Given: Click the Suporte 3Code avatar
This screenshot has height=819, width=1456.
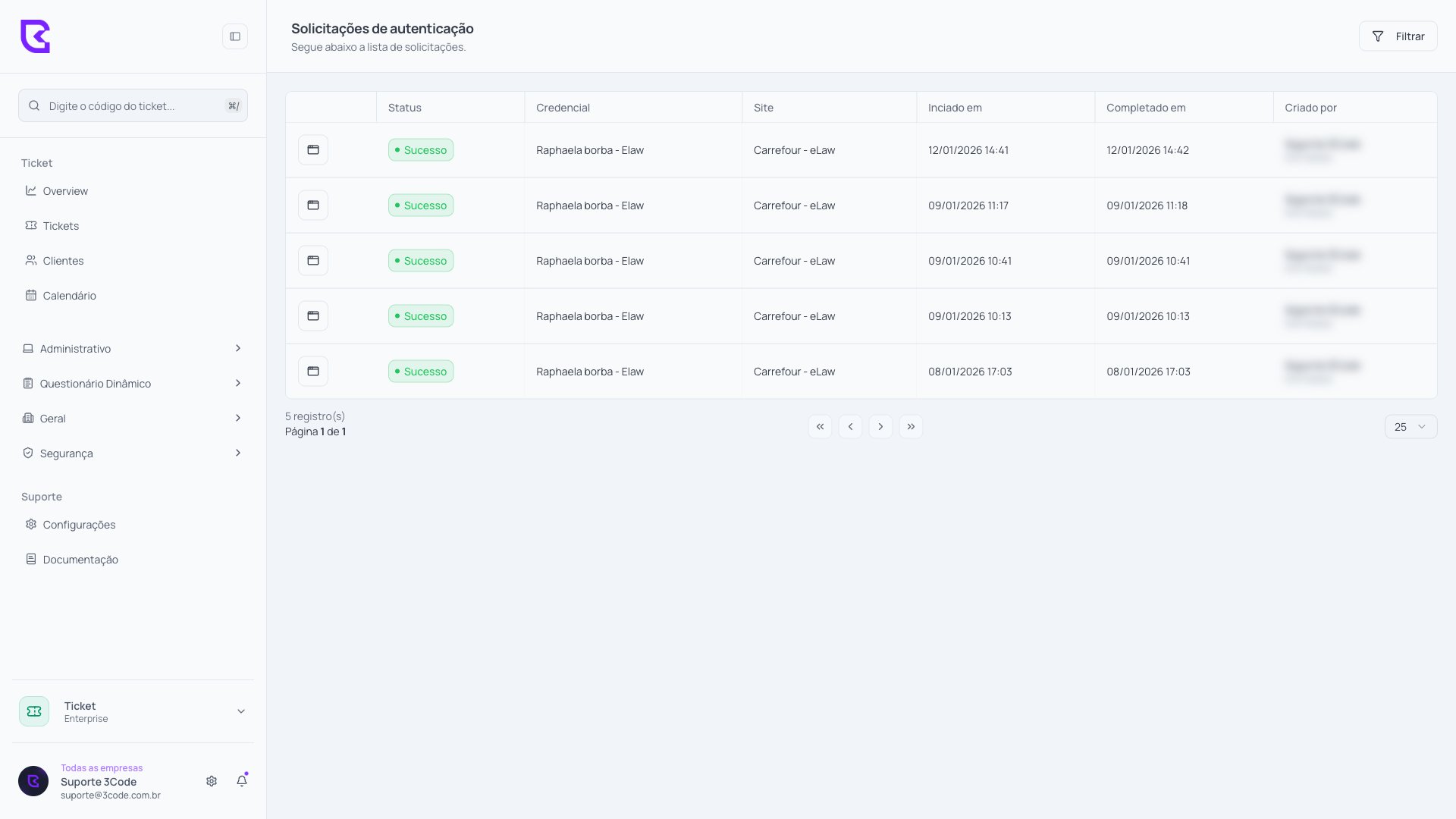Looking at the screenshot, I should click(33, 781).
